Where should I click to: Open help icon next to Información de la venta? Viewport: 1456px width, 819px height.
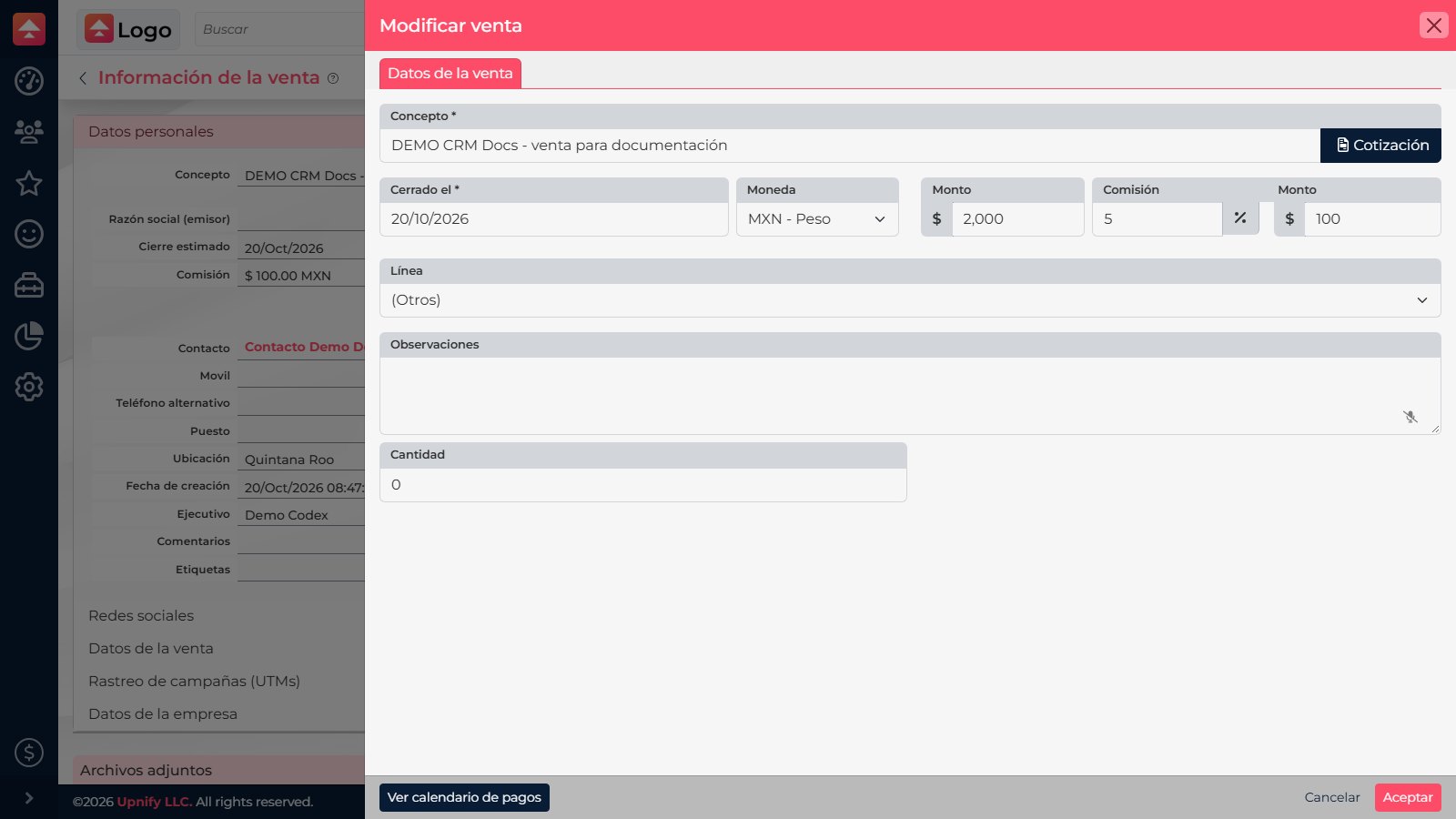[333, 78]
